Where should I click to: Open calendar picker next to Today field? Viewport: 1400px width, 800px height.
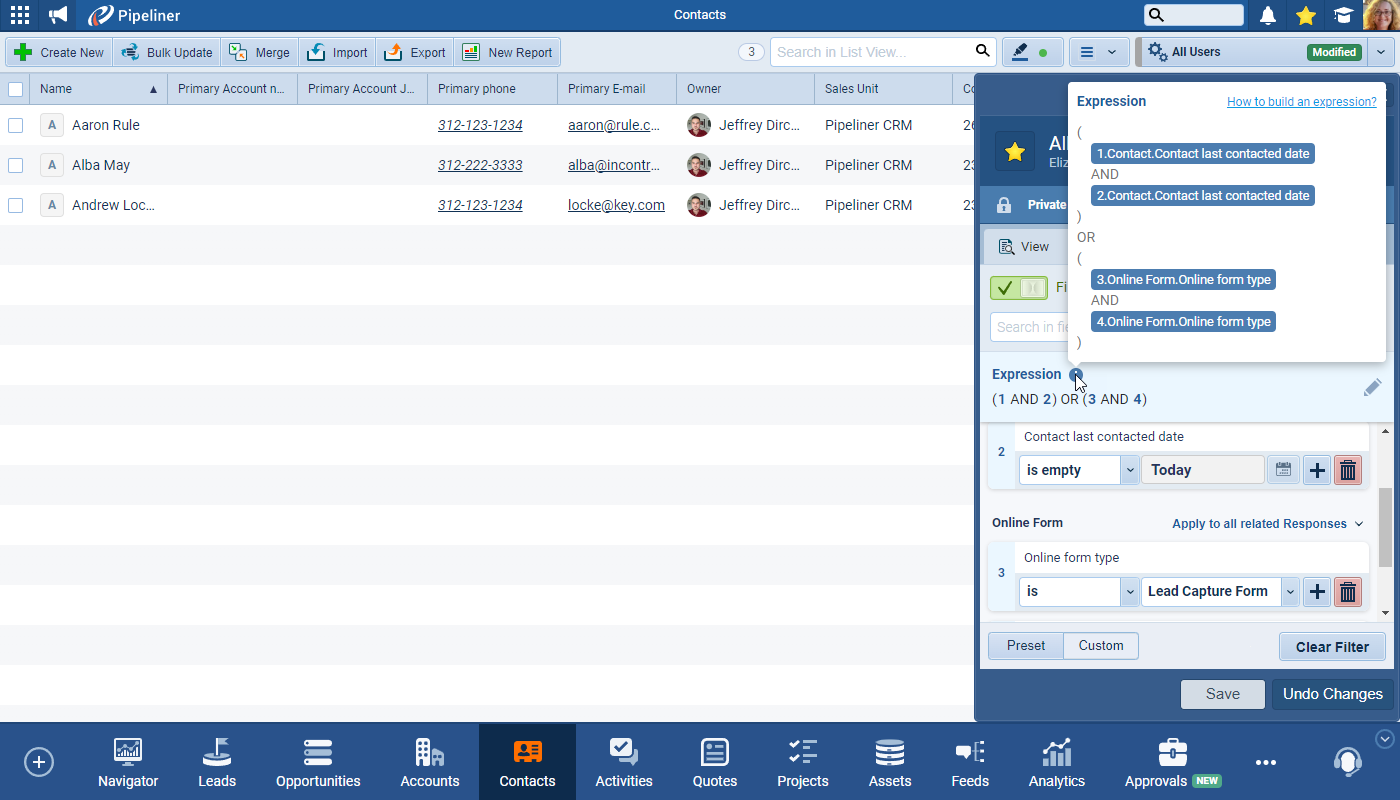pos(1283,470)
